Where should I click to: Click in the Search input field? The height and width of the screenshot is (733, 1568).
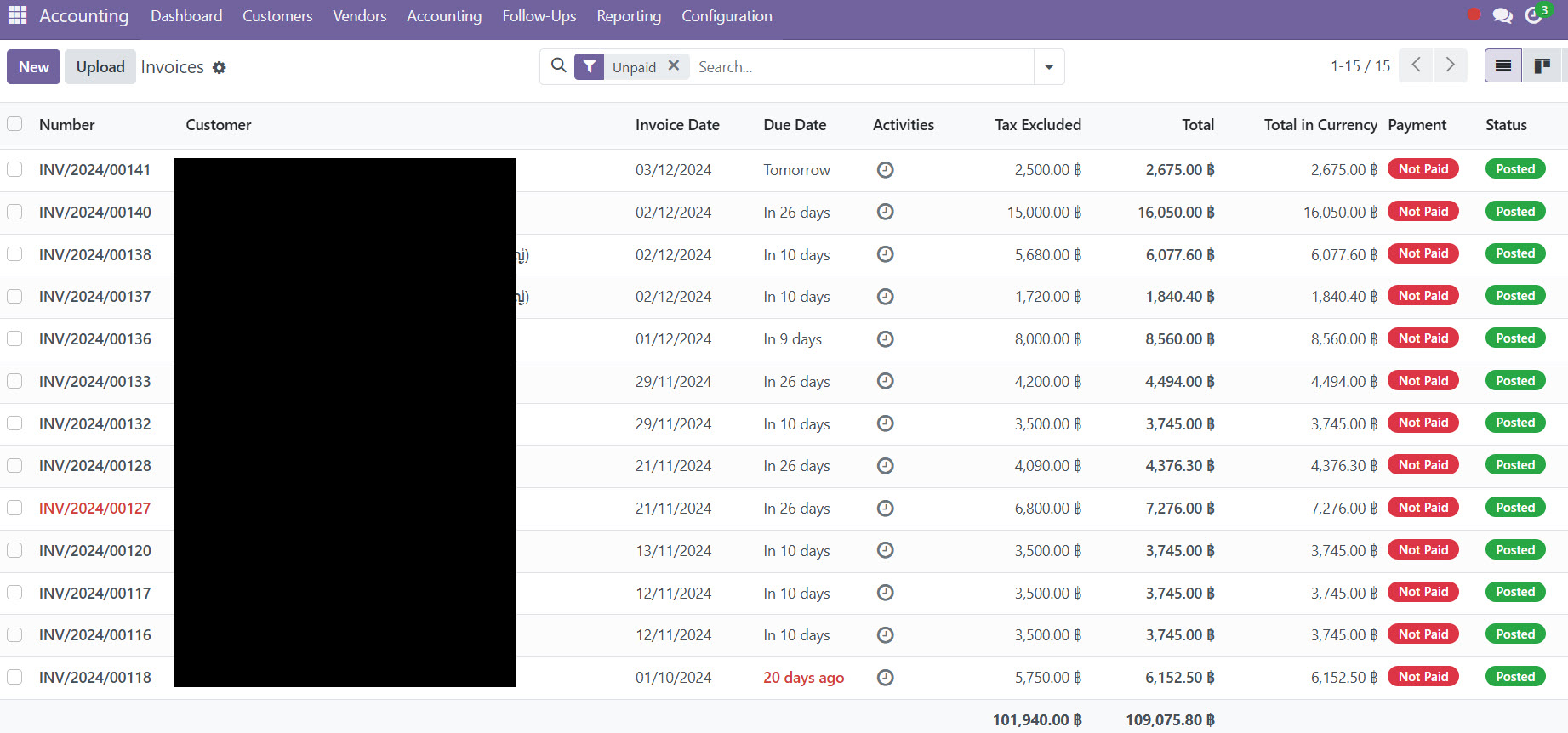pyautogui.click(x=859, y=67)
